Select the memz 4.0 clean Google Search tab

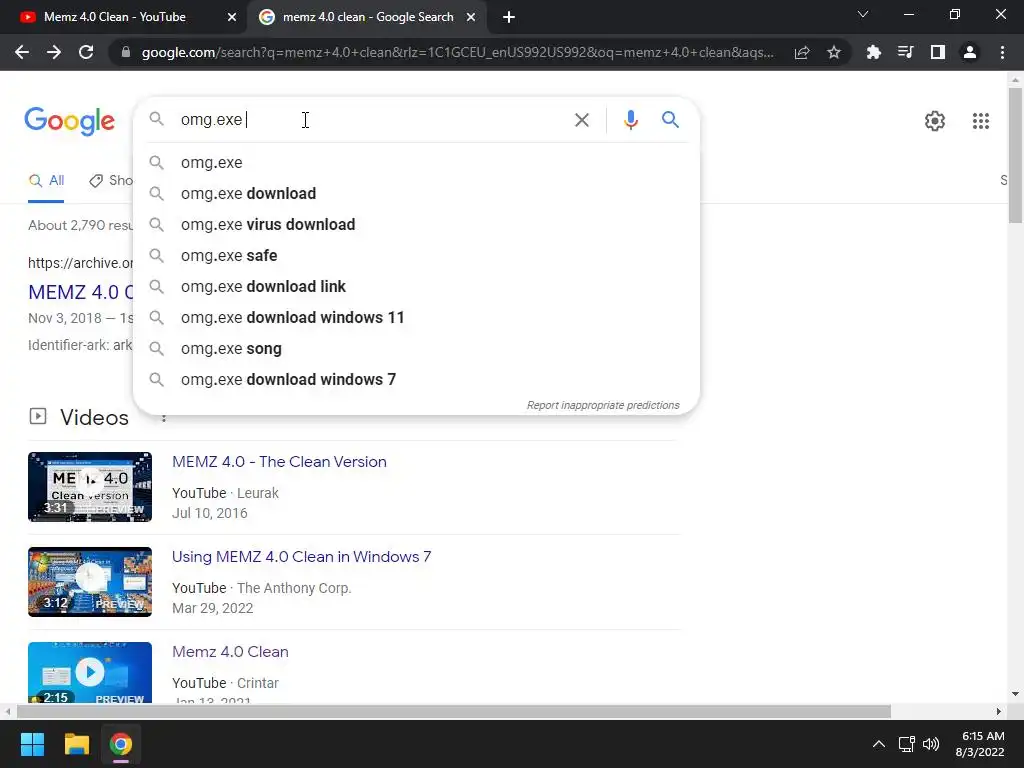tap(367, 17)
